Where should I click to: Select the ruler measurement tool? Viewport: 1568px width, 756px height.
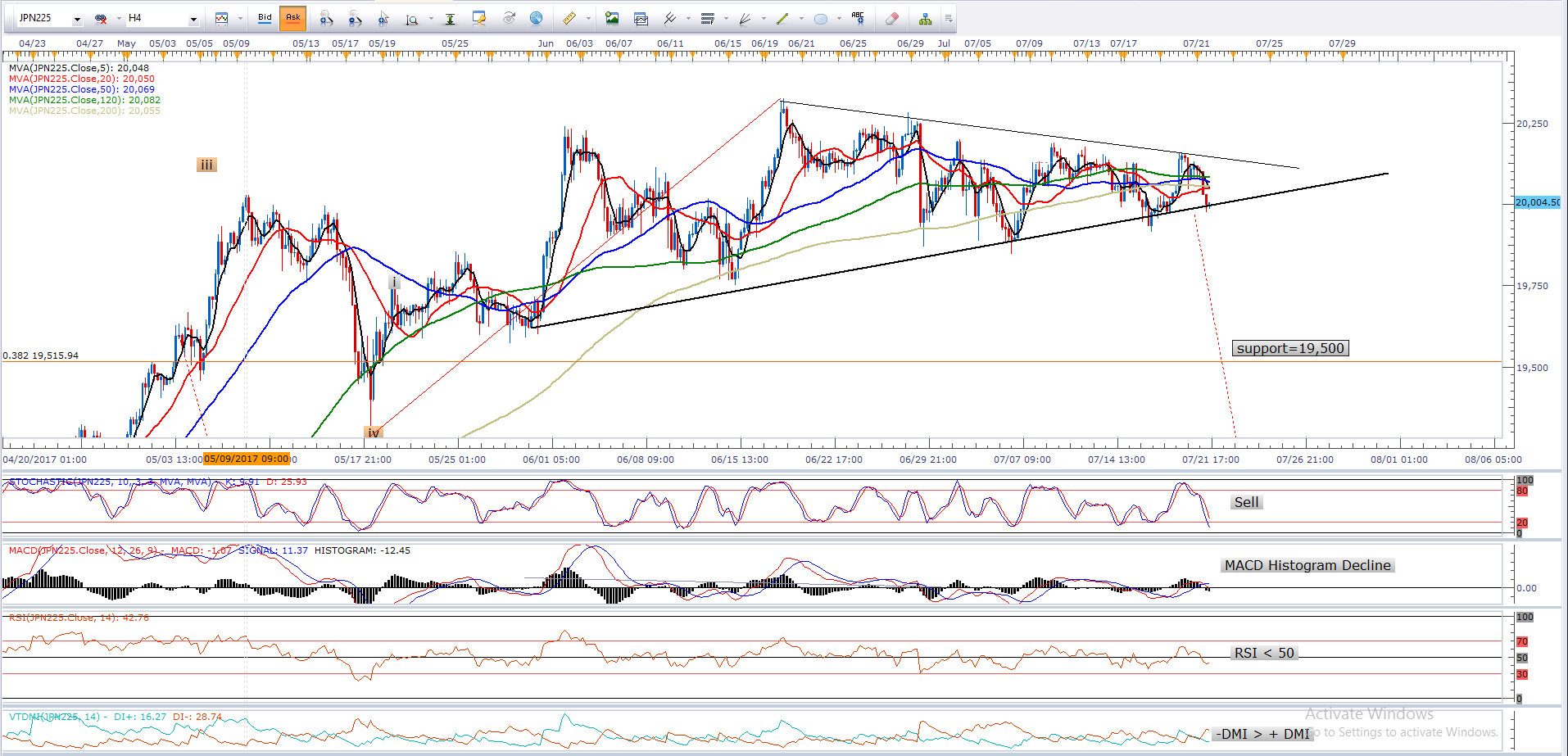click(x=569, y=18)
